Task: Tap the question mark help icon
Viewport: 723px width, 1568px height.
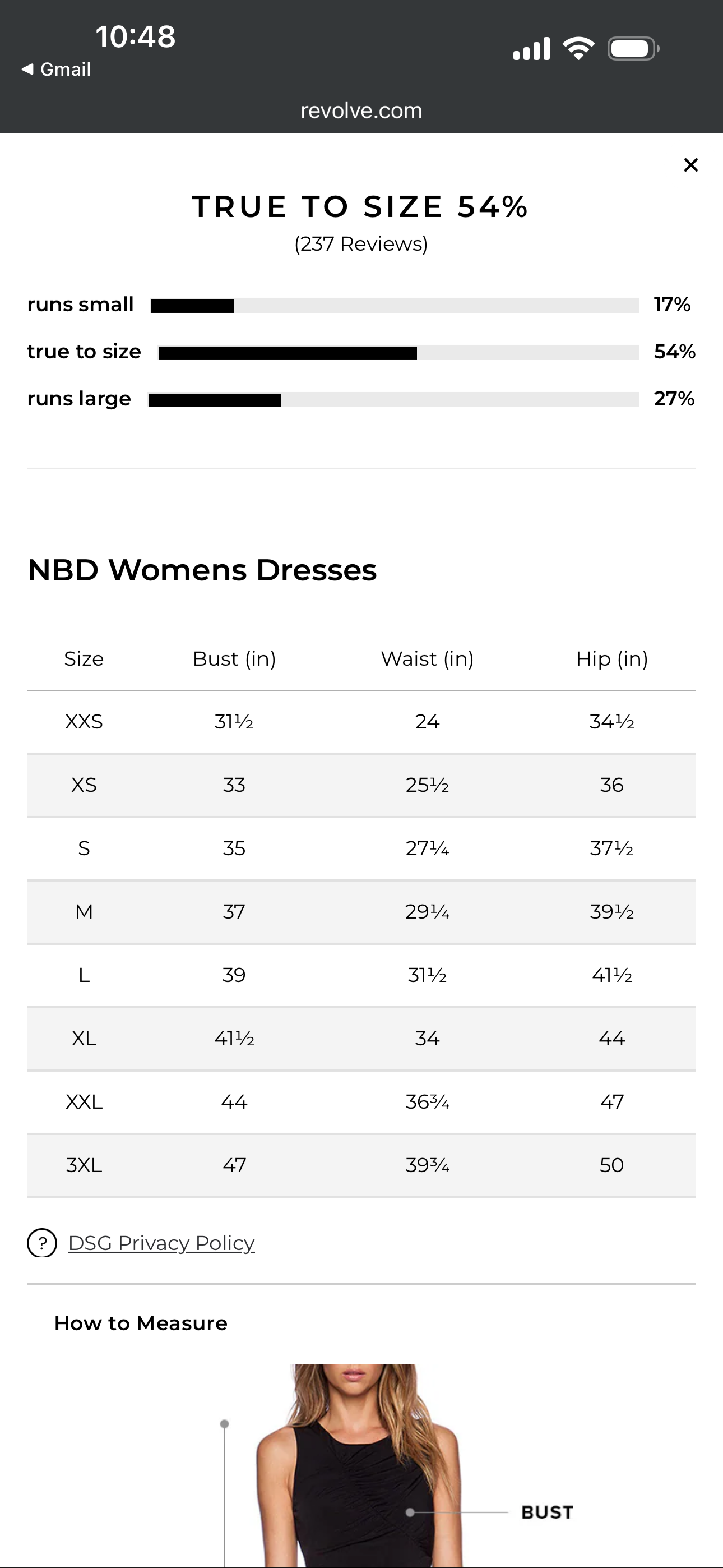Action: point(42,1242)
